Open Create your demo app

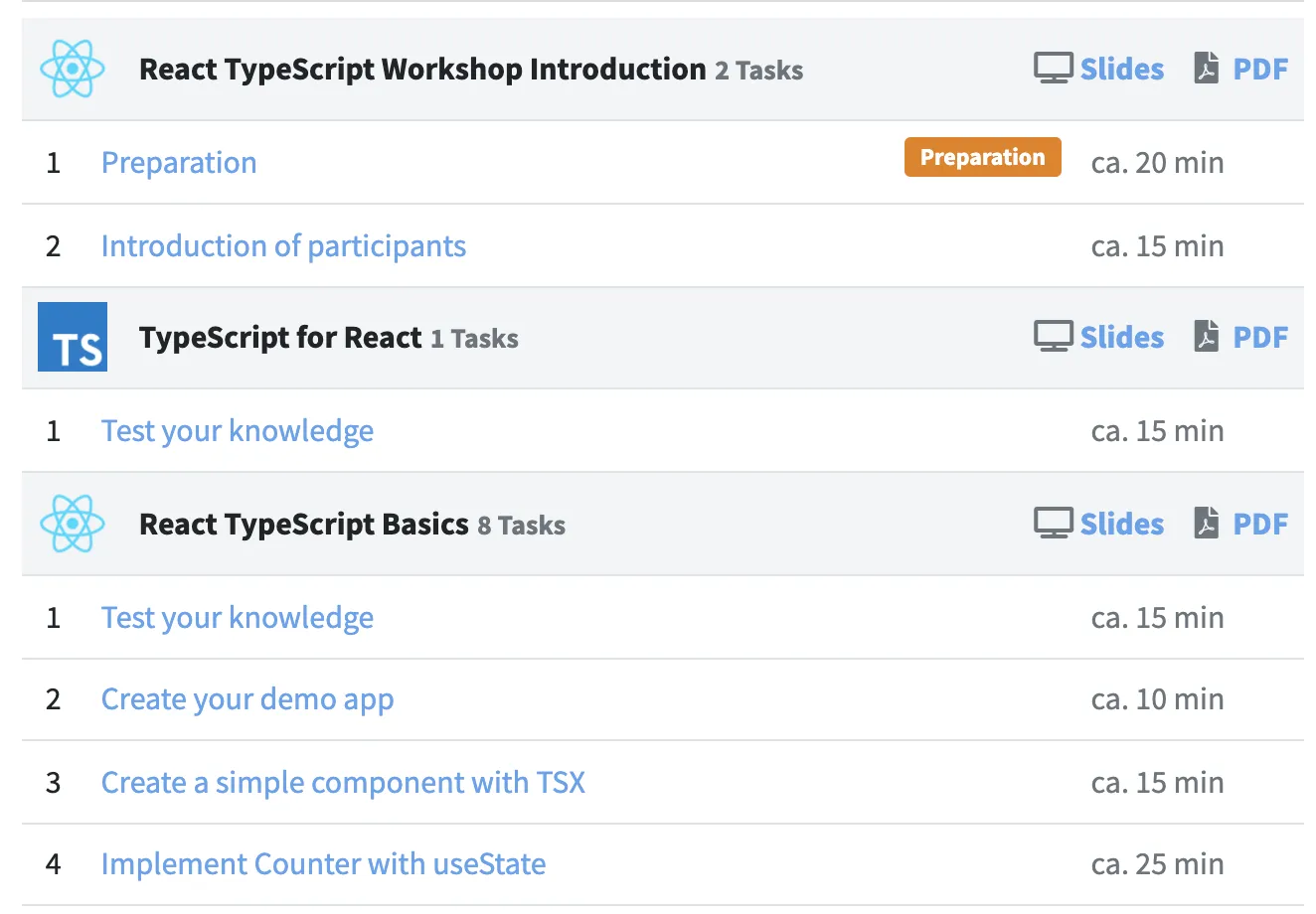click(x=247, y=699)
